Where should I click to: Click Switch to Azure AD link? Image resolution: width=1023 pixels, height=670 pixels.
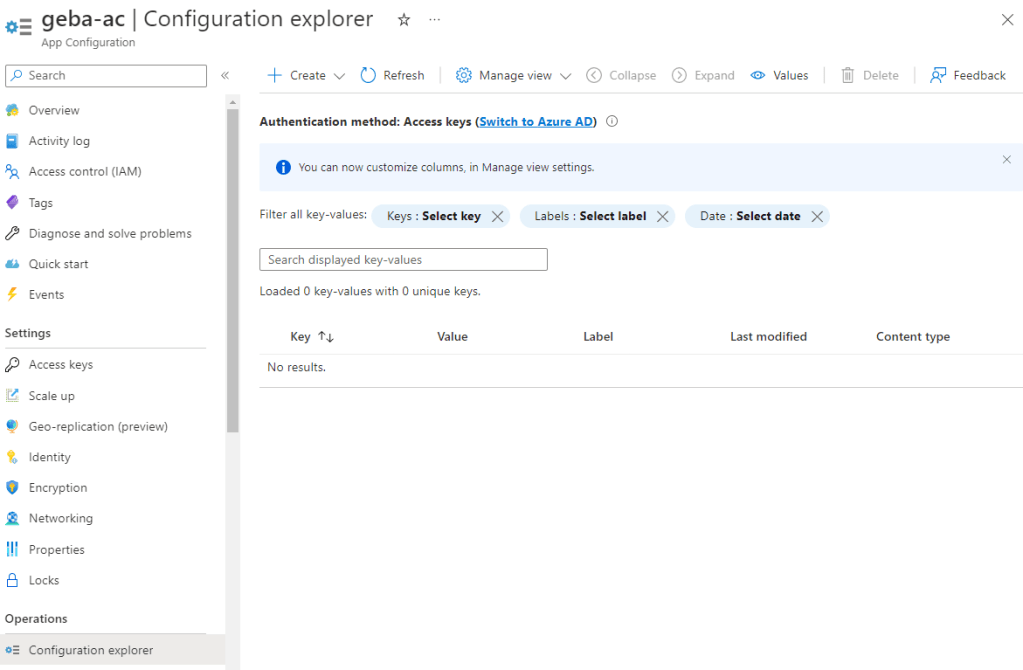tap(536, 122)
